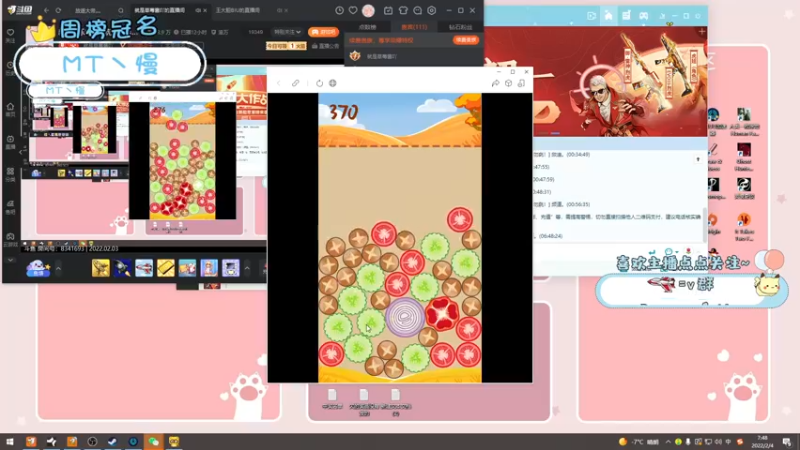Open the stream announcement link
The width and height of the screenshot is (800, 450).
coord(325,46)
